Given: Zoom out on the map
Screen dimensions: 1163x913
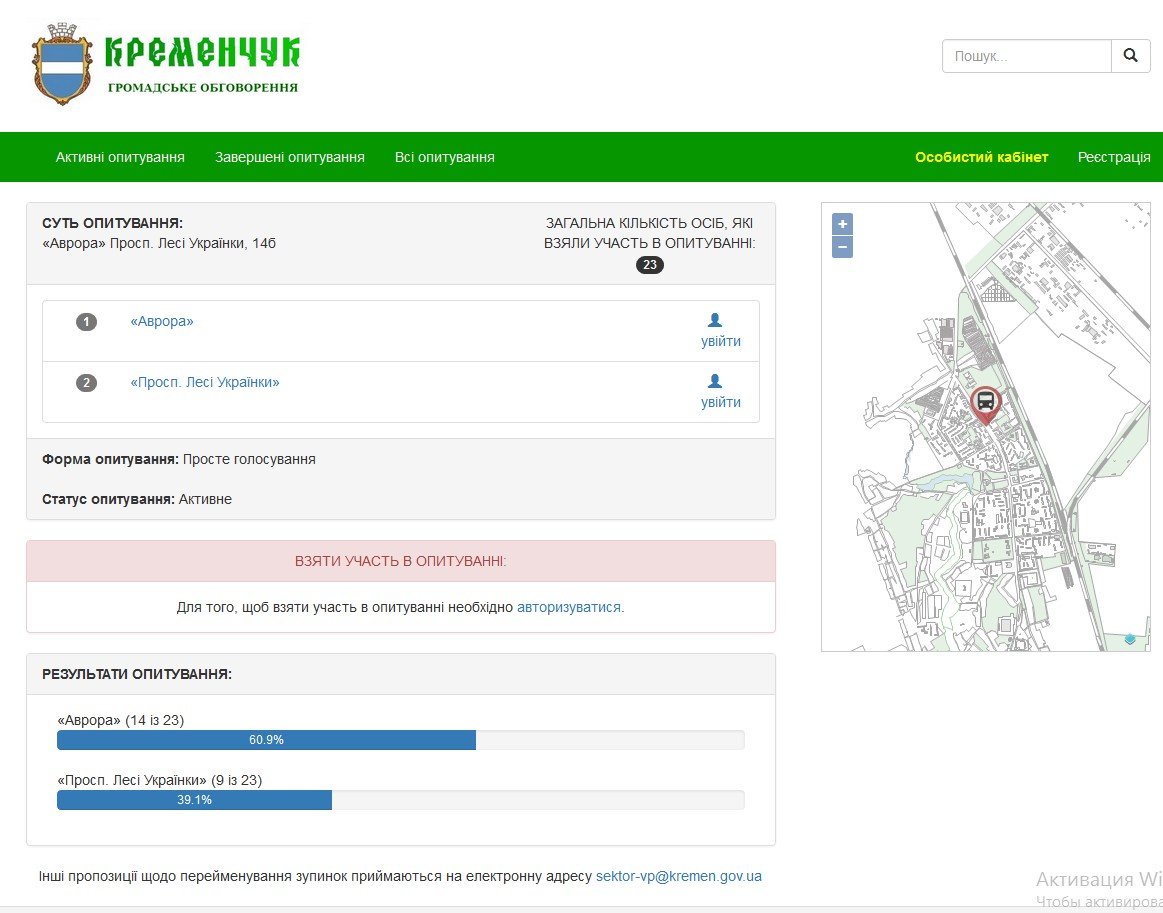Looking at the screenshot, I should [843, 247].
